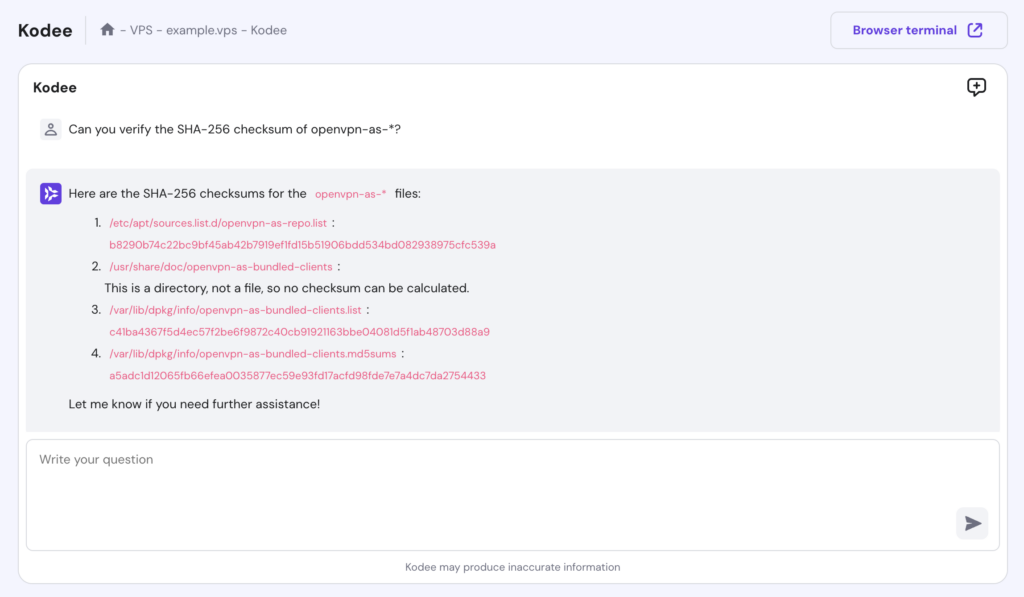Start a new conversation using the new-chat icon
Screen dimensions: 1024x597
click(x=975, y=88)
